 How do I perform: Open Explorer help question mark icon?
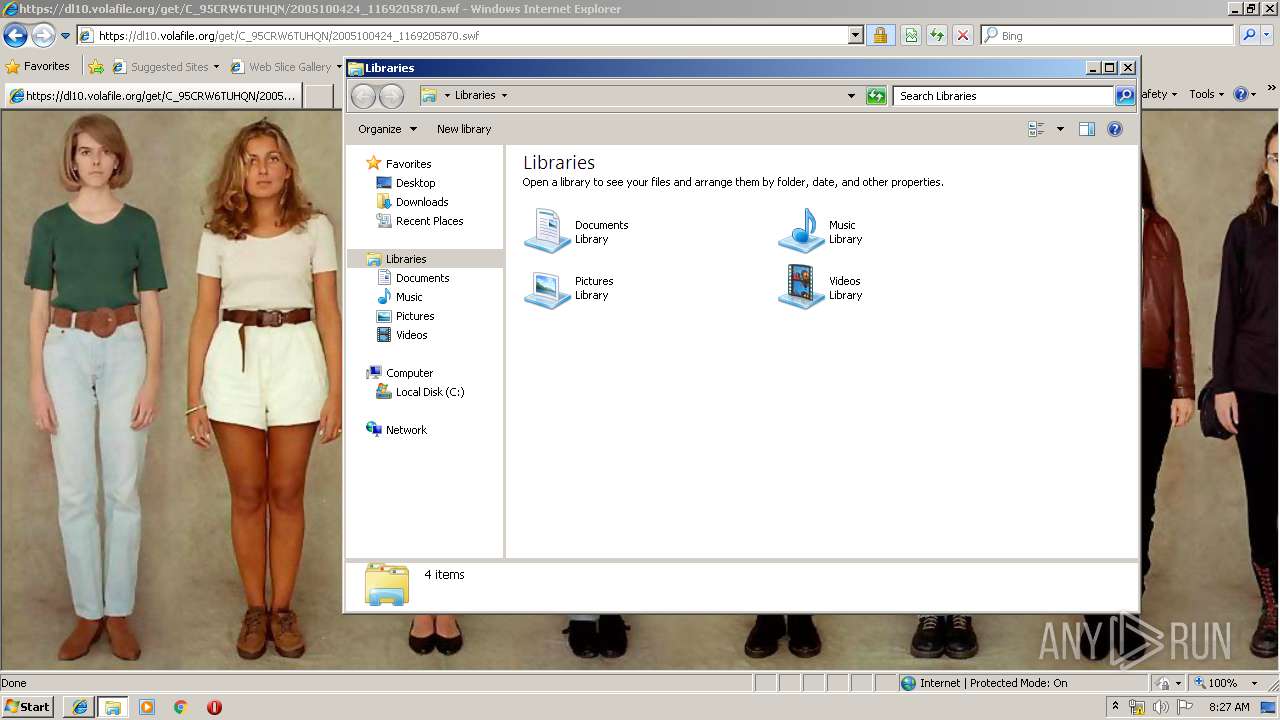(x=1115, y=129)
